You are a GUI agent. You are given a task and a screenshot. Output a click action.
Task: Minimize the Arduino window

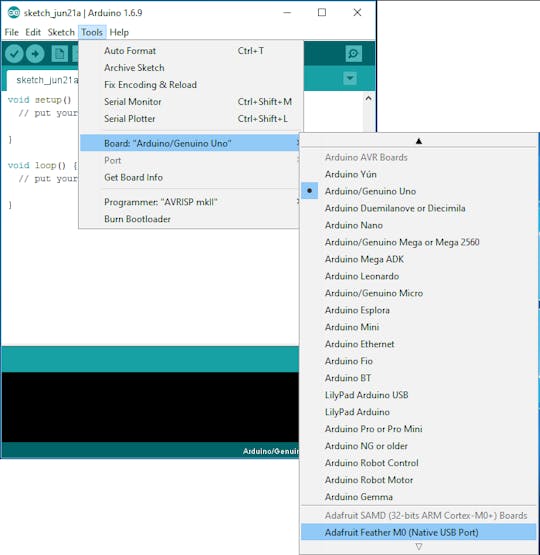coord(287,12)
